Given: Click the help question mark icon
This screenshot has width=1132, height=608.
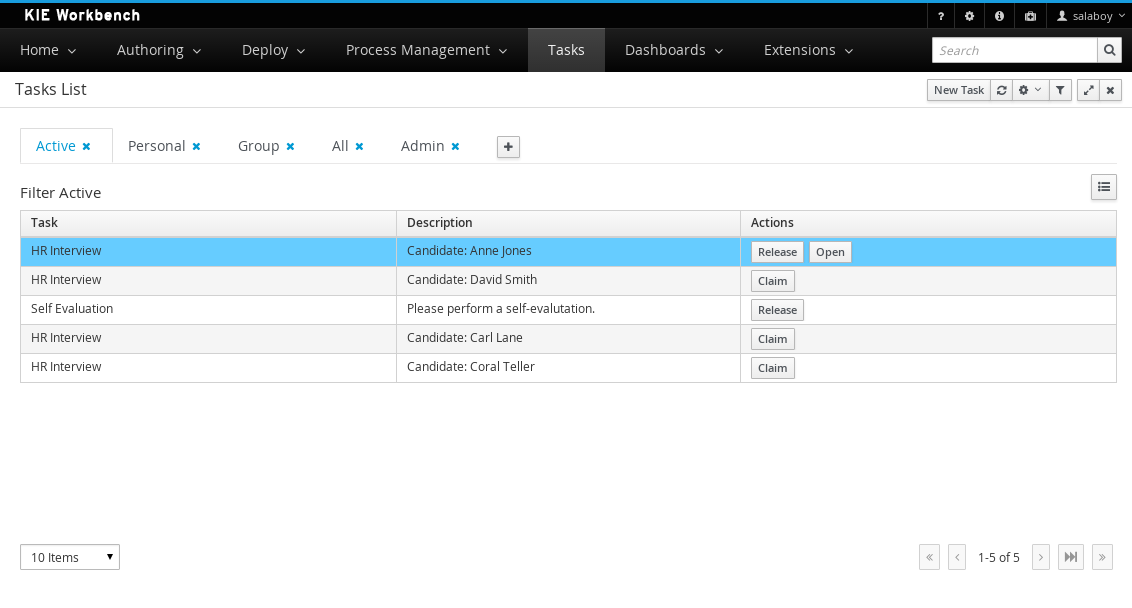Looking at the screenshot, I should pos(941,17).
